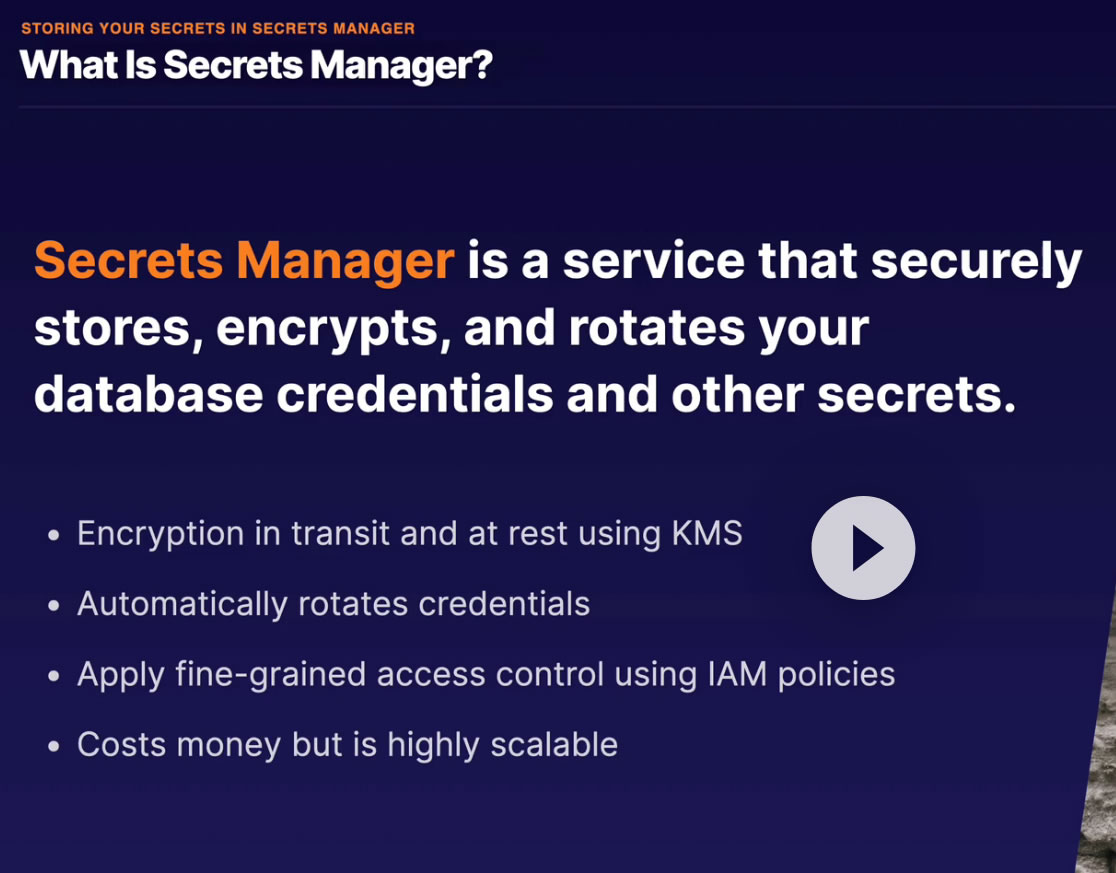Click the phrase "database credentials" in the heading
Viewport: 1116px width, 873px height.
click(293, 395)
